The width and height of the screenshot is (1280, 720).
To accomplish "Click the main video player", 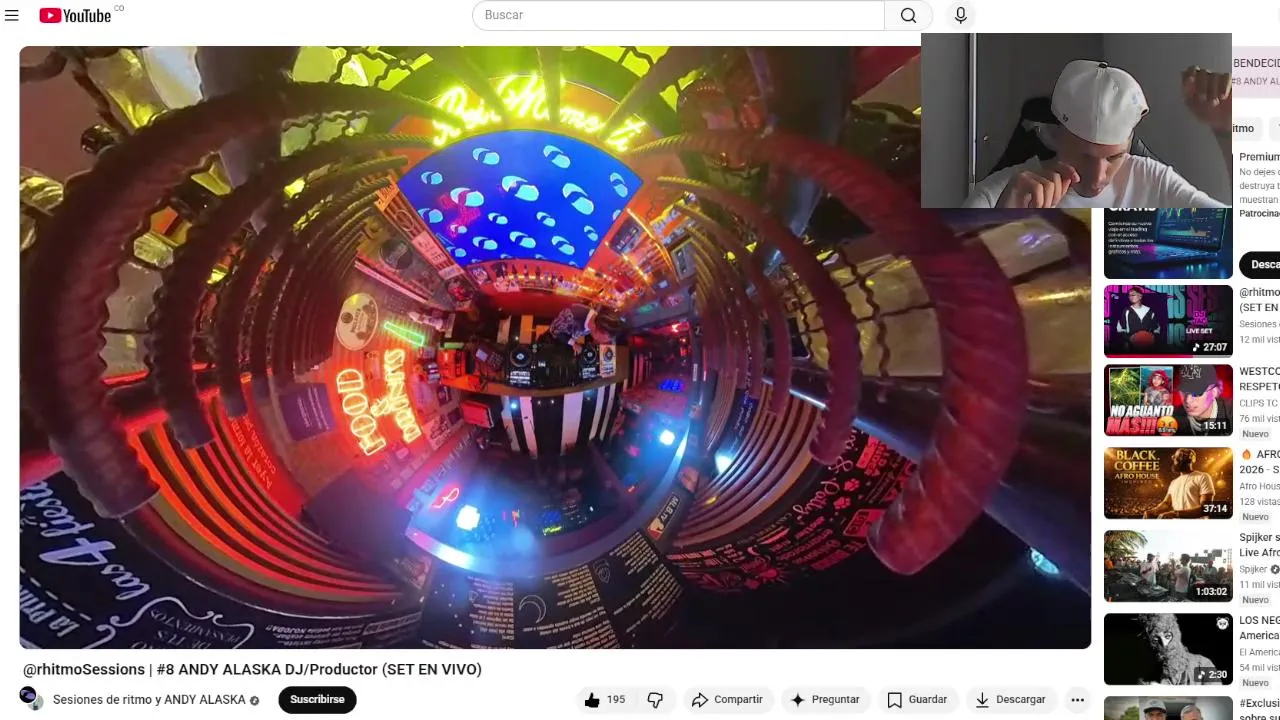I will pyautogui.click(x=555, y=347).
